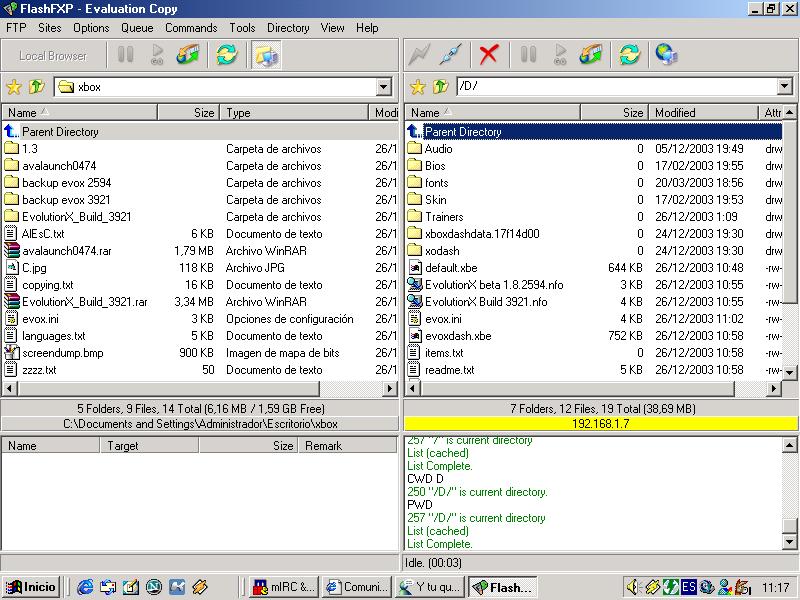
Task: Click the transfer icon in the remote pane toolbar
Action: [591, 55]
